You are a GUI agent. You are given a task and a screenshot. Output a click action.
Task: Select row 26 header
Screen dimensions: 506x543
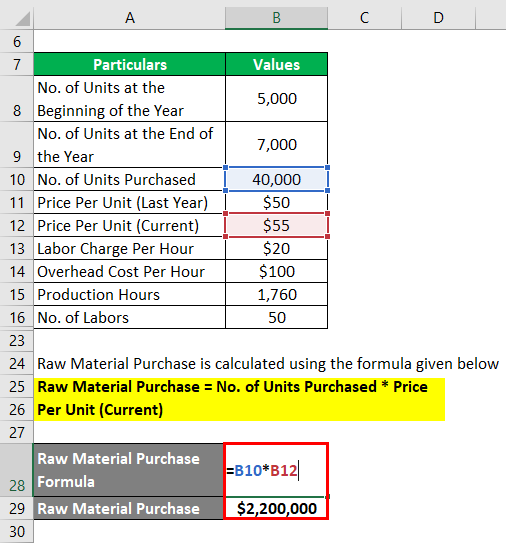[x=17, y=409]
